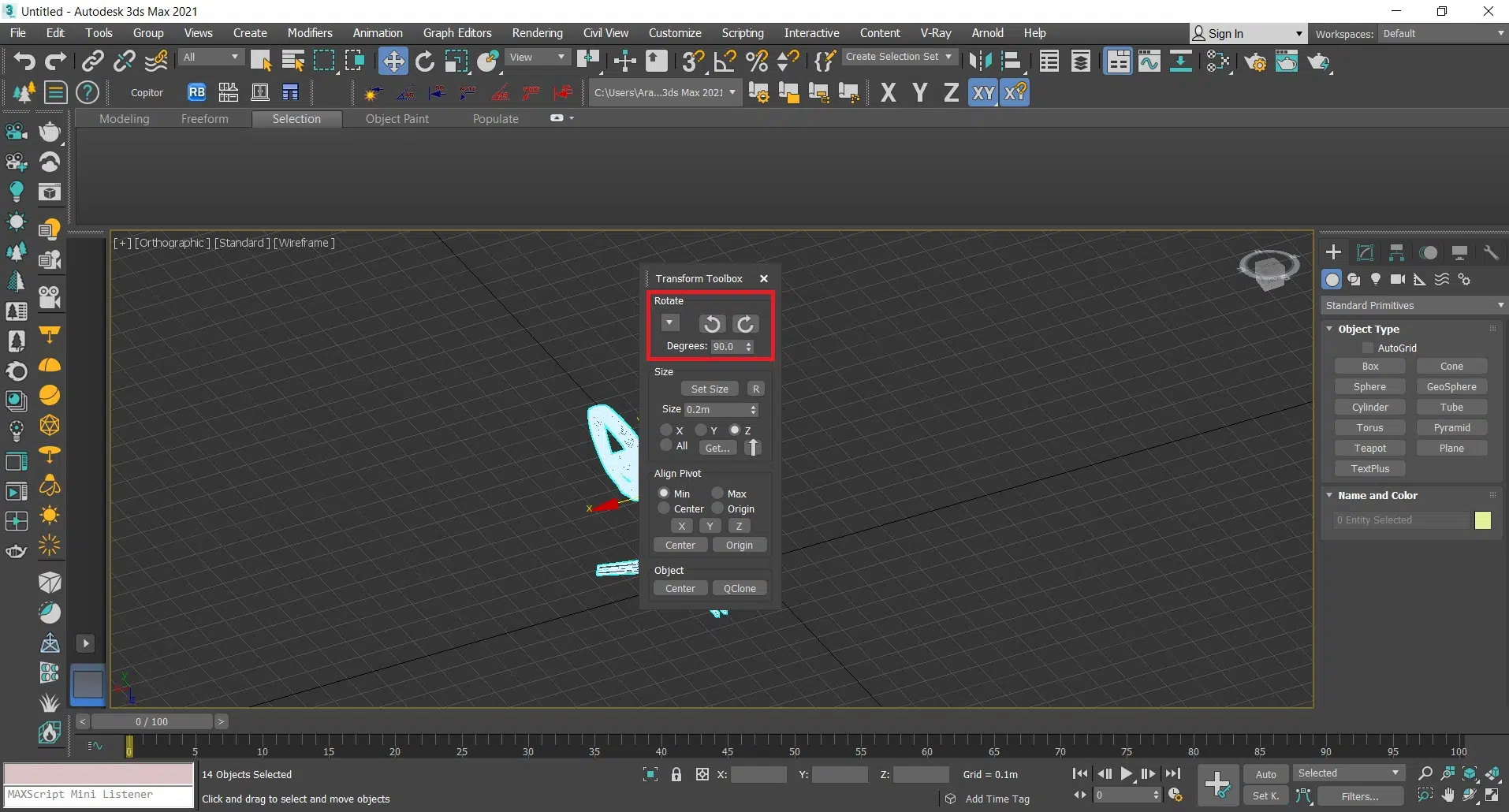Viewport: 1509px width, 812px height.
Task: Open the Modifiers menu
Action: (309, 33)
